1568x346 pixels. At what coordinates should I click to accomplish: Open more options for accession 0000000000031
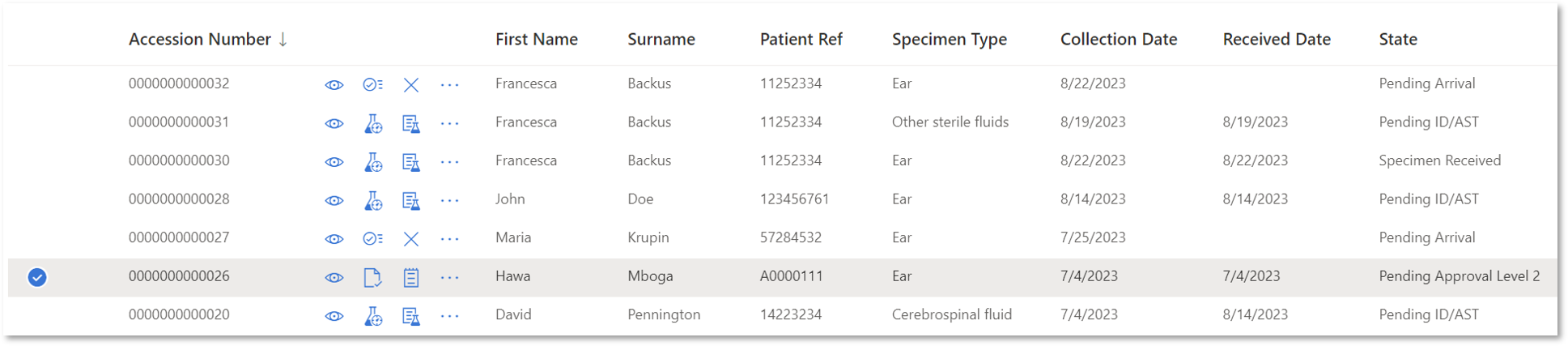coord(450,123)
